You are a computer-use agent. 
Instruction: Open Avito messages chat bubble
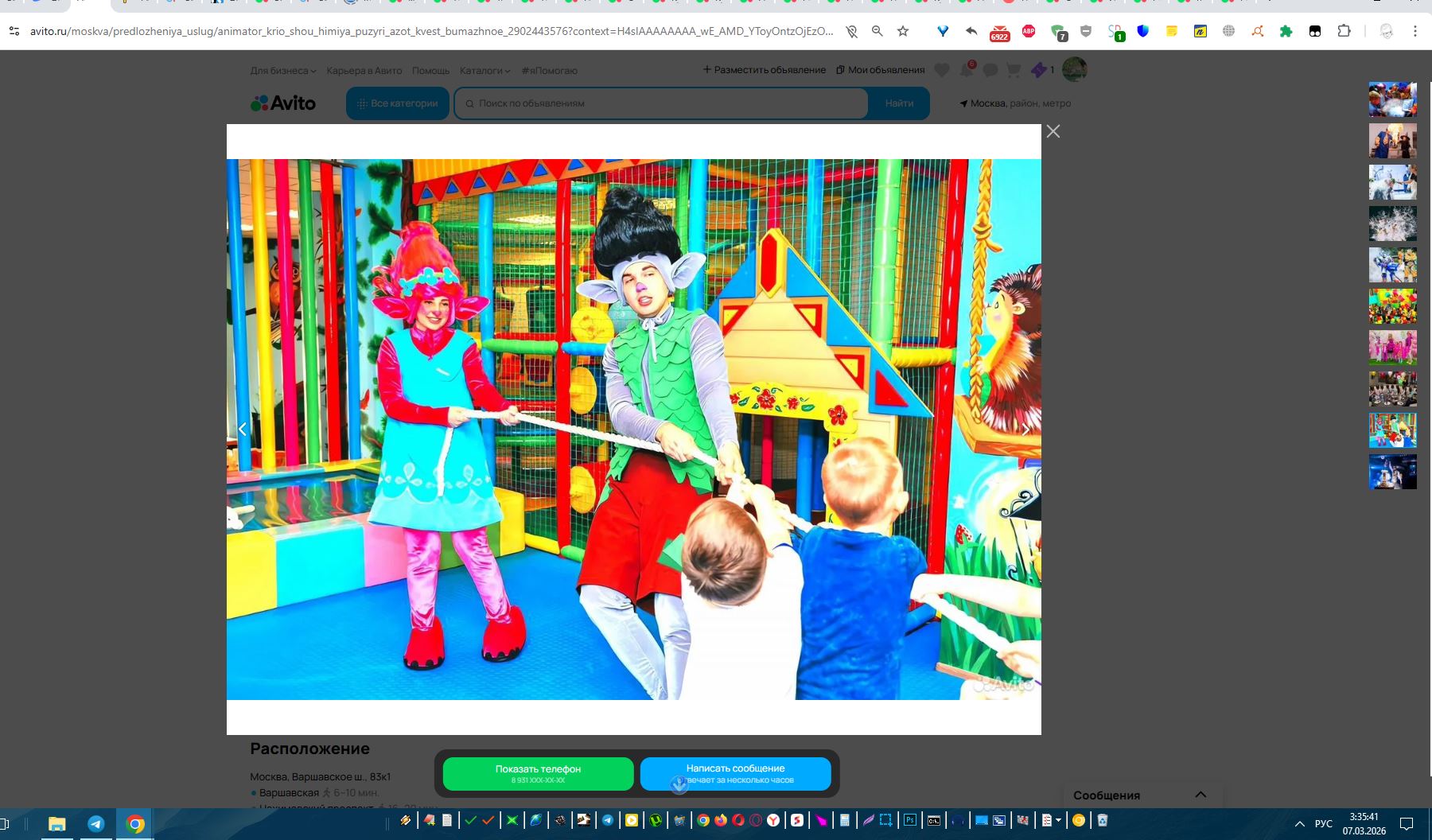pyautogui.click(x=990, y=70)
